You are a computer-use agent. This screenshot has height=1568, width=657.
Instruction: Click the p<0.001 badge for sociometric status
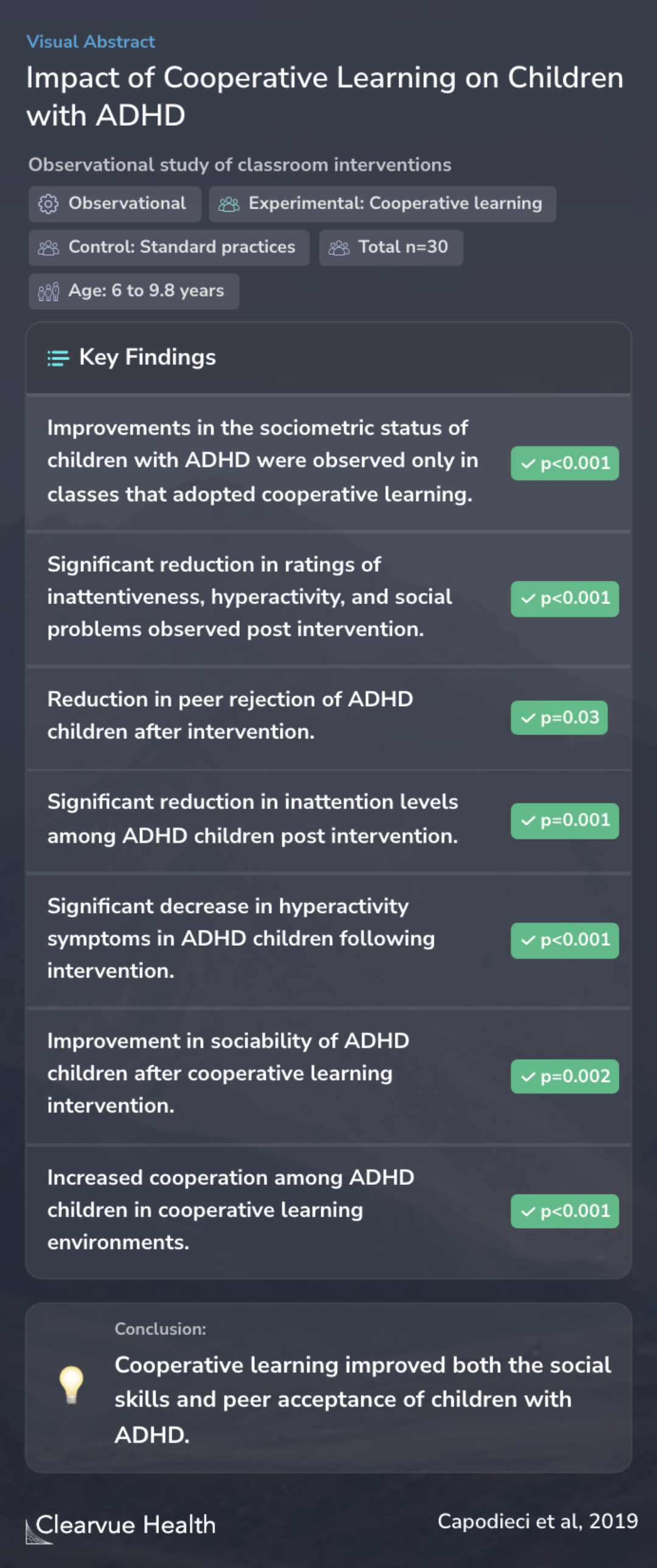[x=565, y=463]
